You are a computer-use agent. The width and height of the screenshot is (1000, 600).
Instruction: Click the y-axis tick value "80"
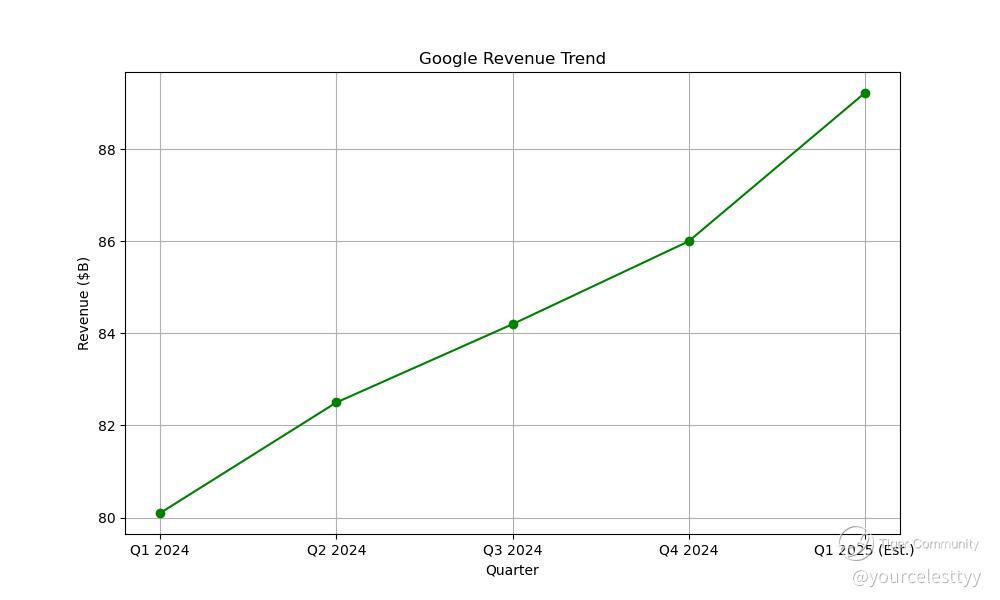[x=107, y=518]
